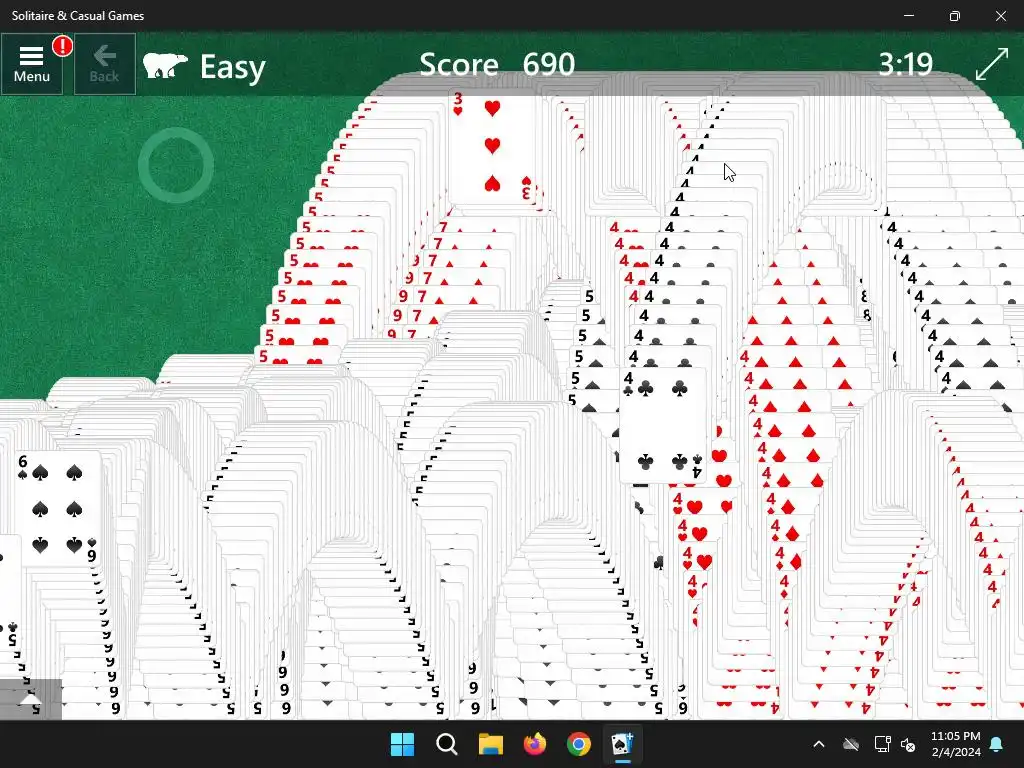
Task: Open File Explorer from taskbar
Action: click(490, 744)
